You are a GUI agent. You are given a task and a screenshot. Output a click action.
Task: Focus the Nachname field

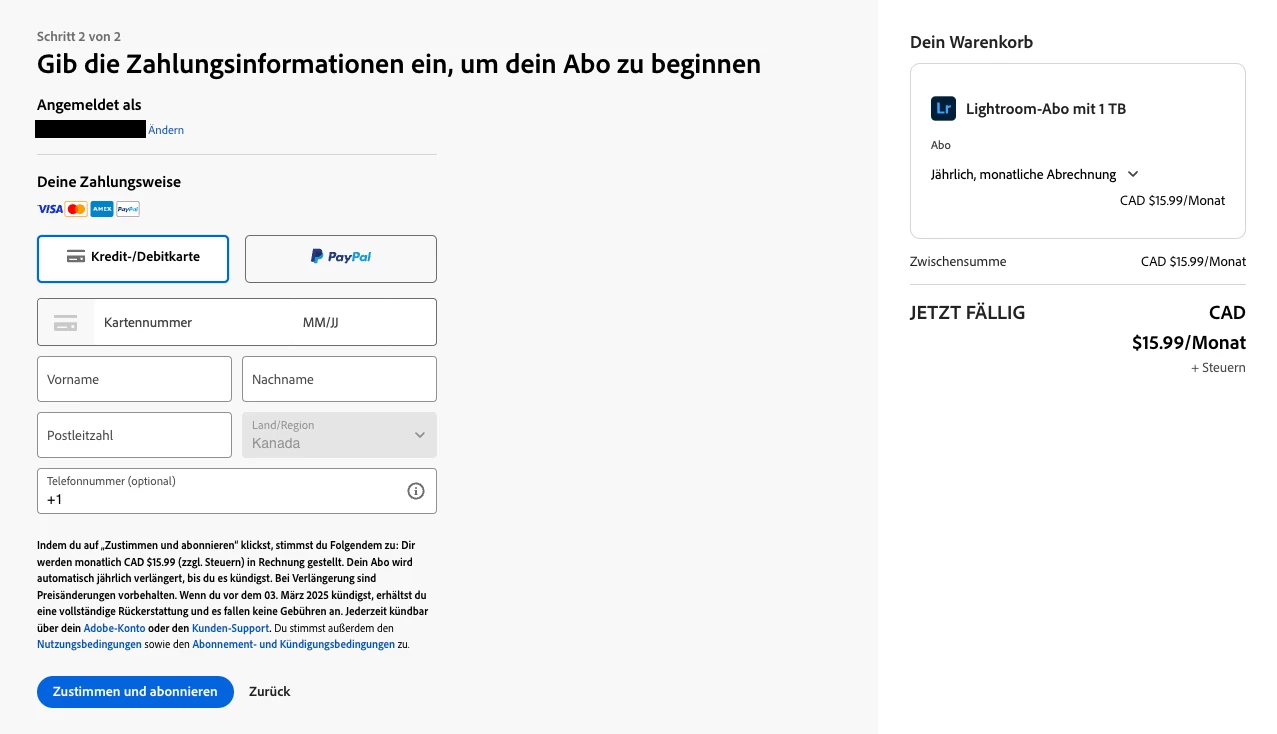[339, 379]
